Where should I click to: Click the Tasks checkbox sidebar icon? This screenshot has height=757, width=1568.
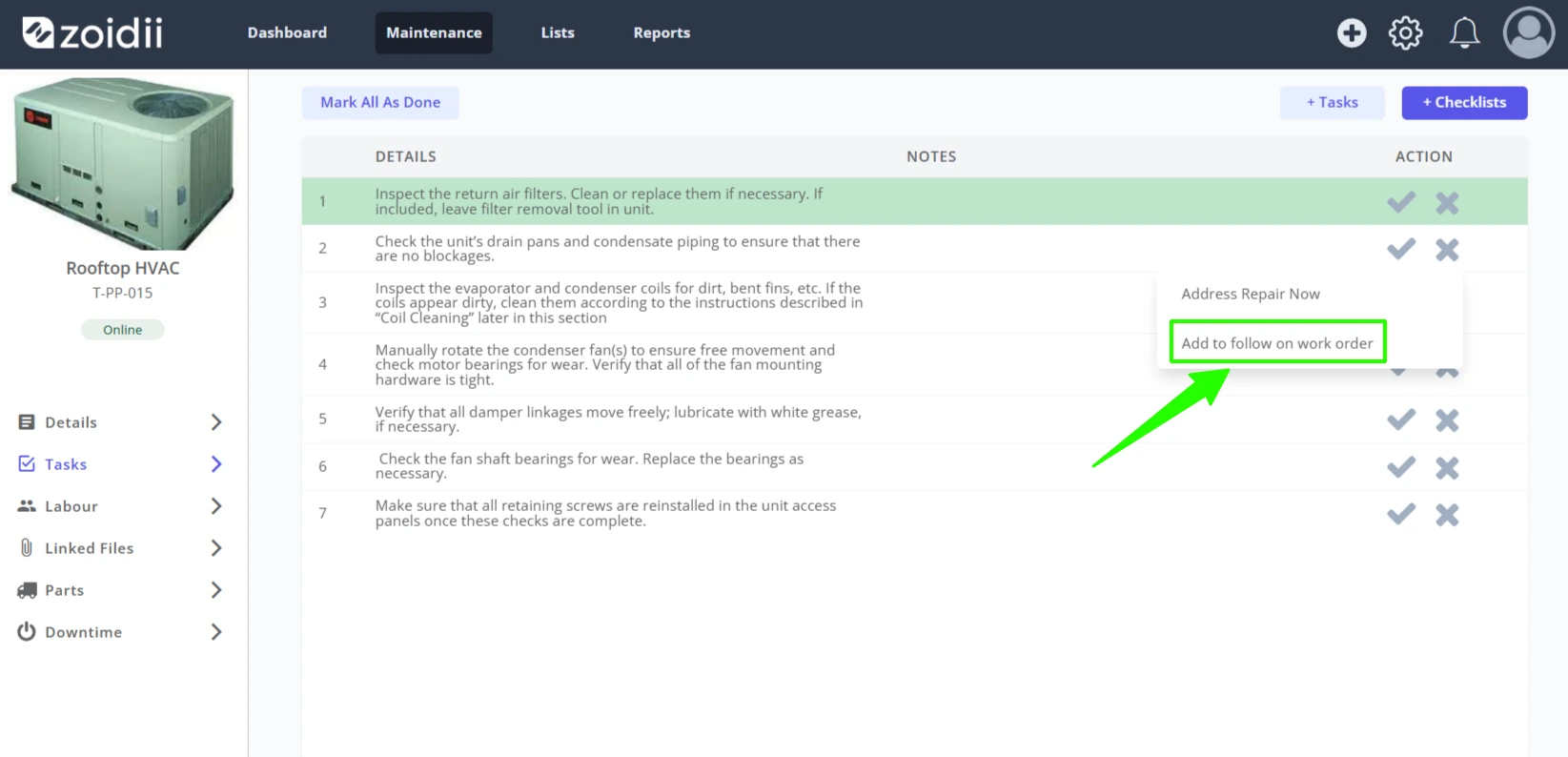[x=27, y=464]
